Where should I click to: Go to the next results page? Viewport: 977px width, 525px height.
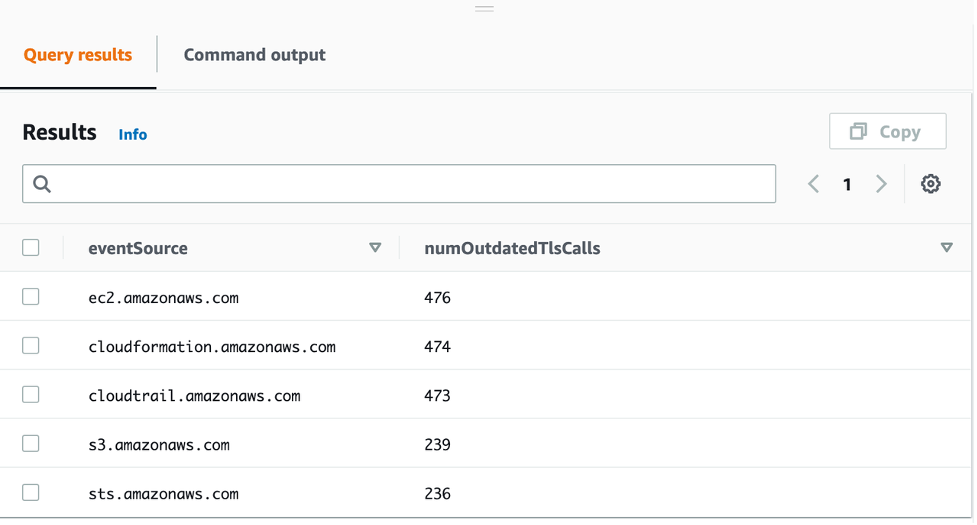point(881,184)
